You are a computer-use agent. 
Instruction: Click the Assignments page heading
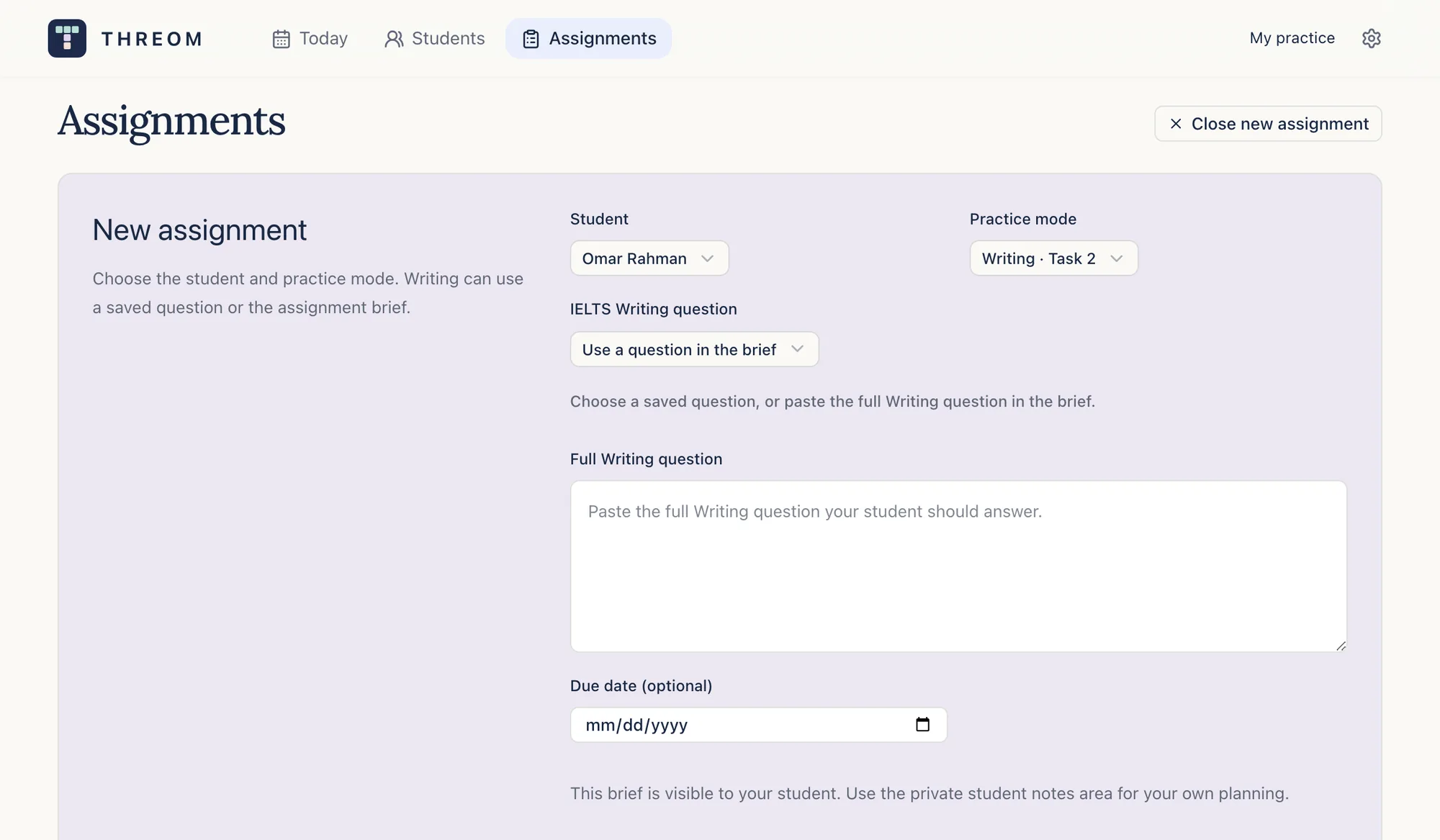[x=171, y=121]
